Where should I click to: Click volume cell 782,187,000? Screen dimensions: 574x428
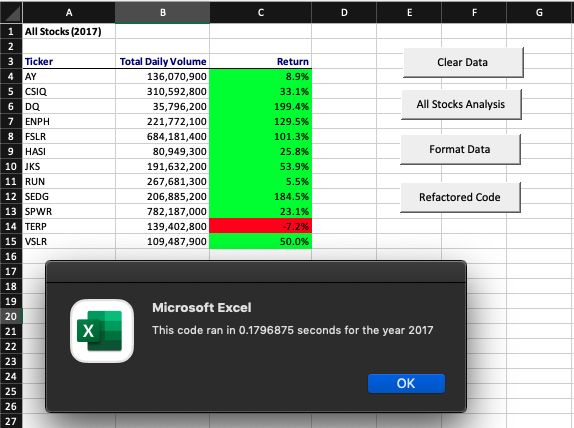[163, 212]
